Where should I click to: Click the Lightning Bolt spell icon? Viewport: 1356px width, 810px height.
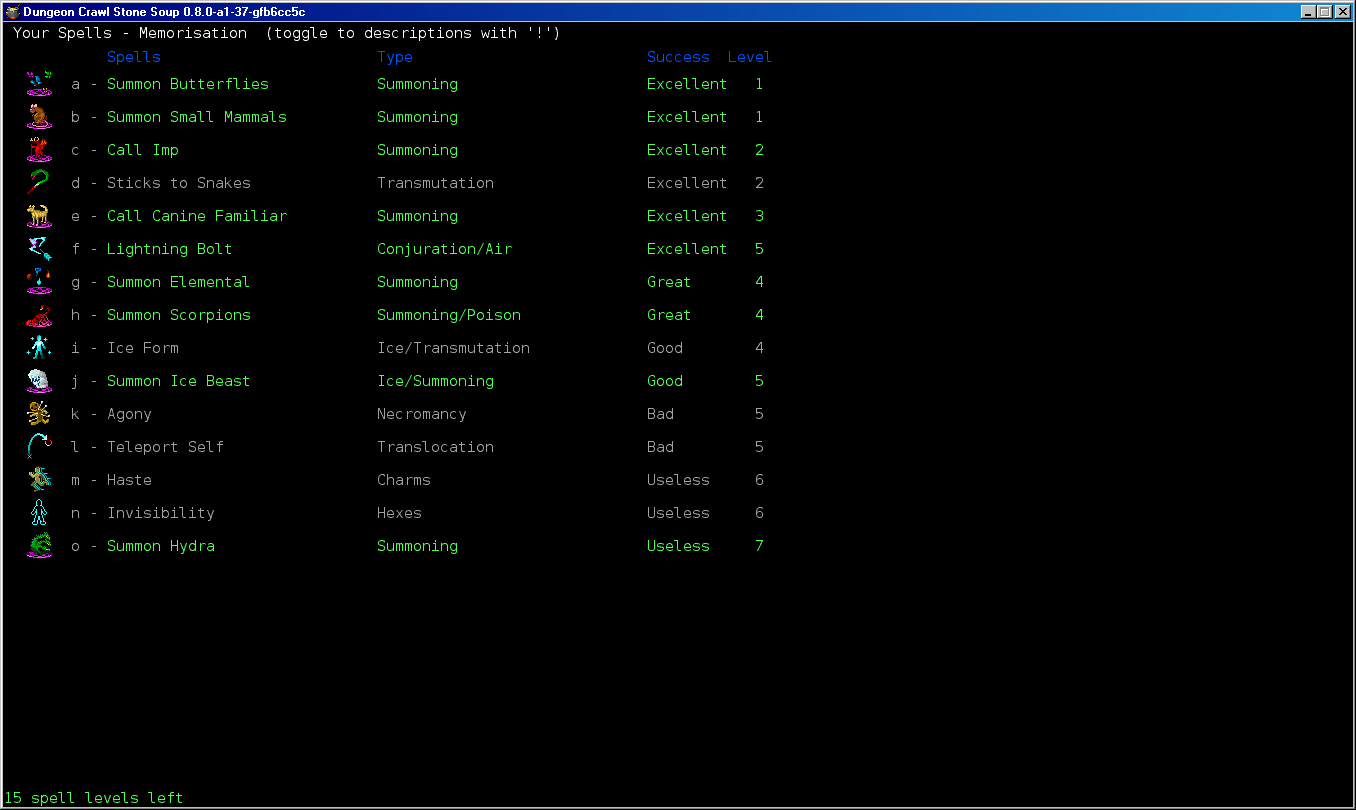point(39,249)
